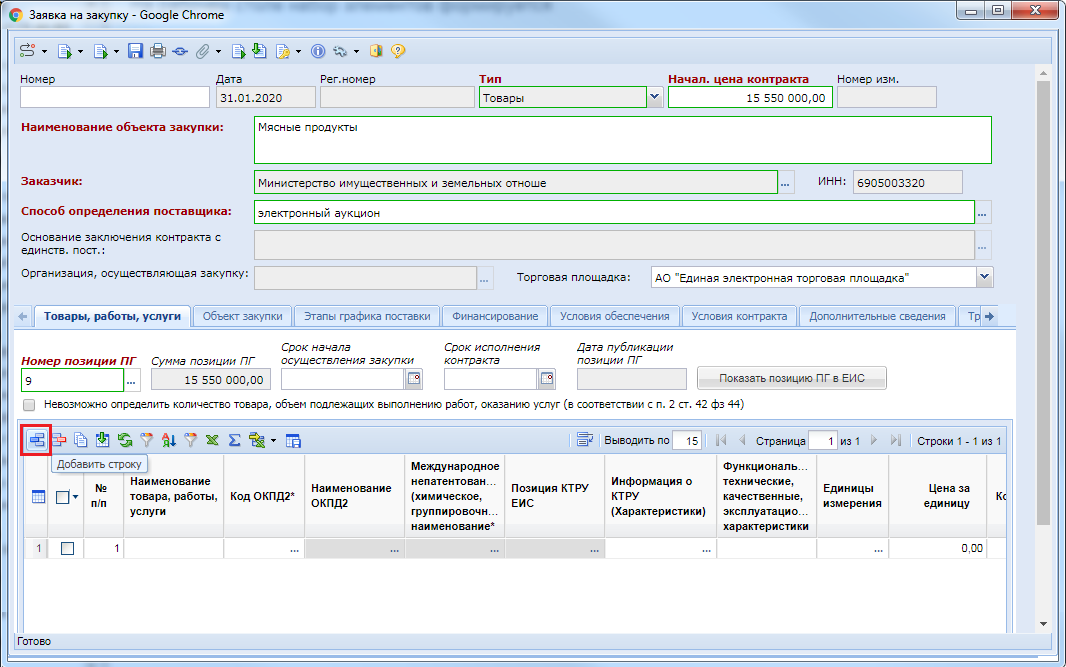1066x667 pixels.
Task: Click the import into table icon with green arrow
Action: tap(103, 441)
